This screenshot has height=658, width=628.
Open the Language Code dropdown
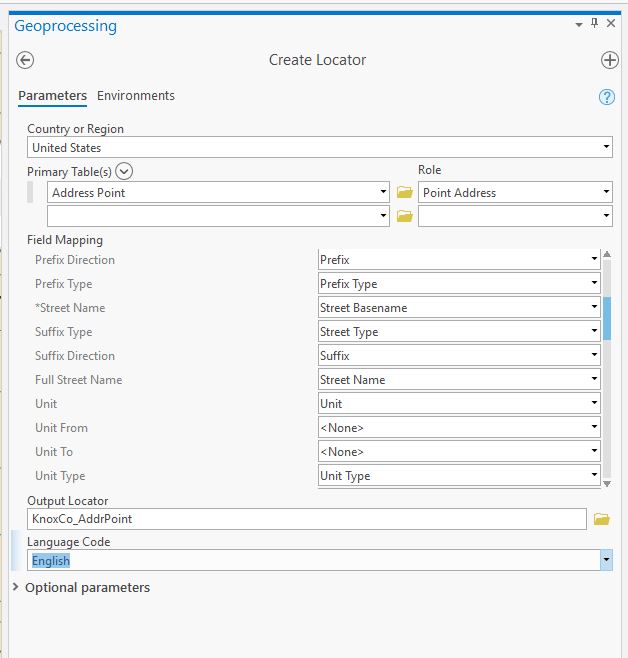point(606,561)
